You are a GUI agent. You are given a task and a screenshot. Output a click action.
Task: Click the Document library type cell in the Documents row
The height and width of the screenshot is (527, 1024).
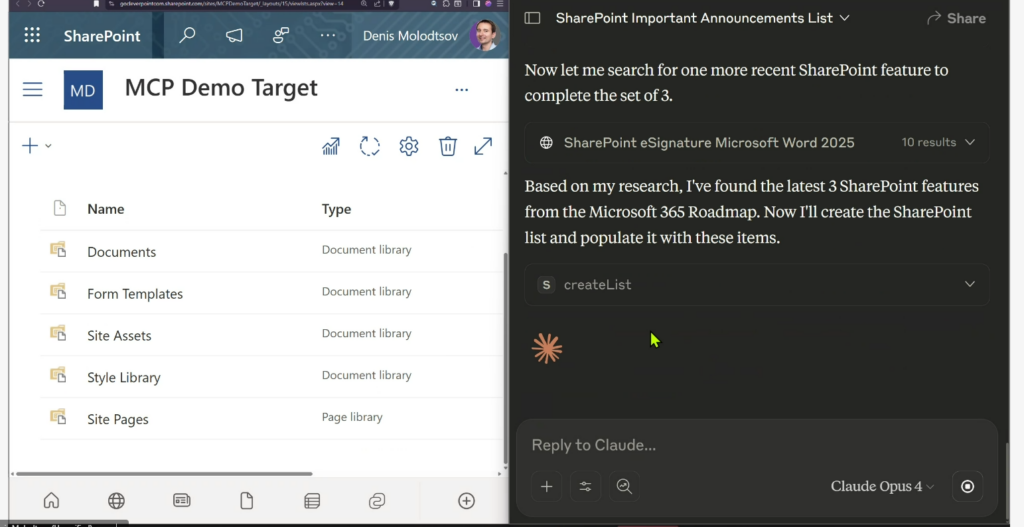coord(366,250)
